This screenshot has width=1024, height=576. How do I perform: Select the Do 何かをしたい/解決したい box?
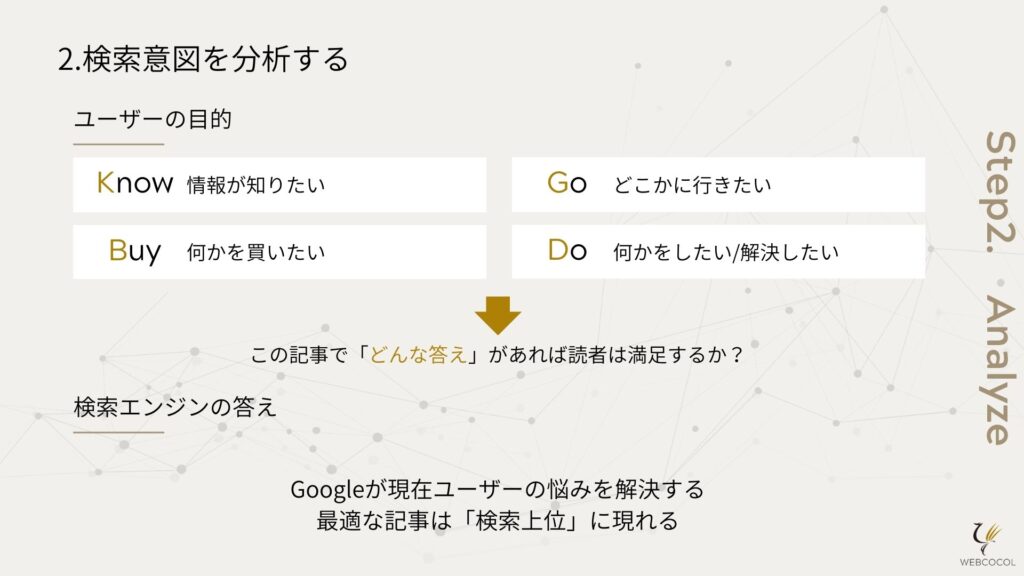(x=718, y=251)
